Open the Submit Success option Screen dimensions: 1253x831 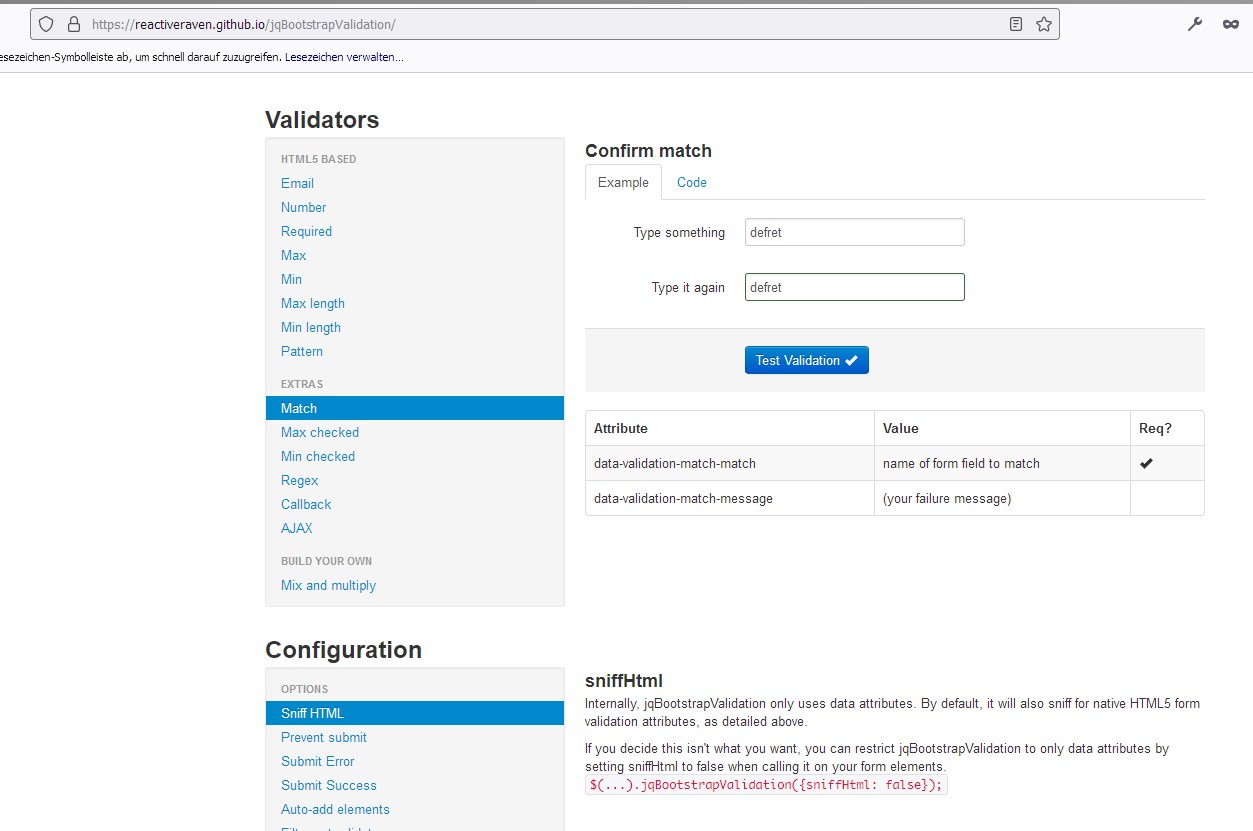[328, 785]
